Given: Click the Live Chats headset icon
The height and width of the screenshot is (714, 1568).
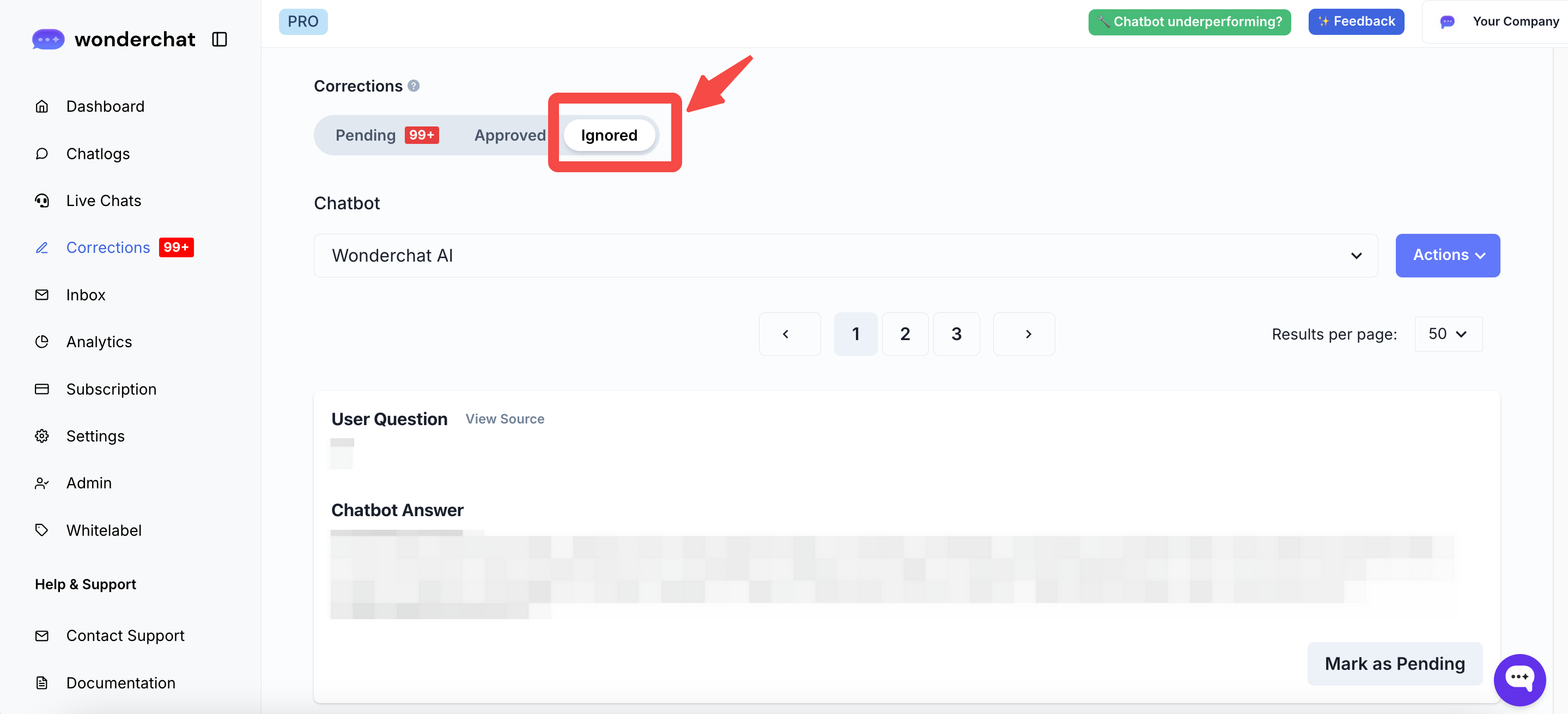Looking at the screenshot, I should click(x=41, y=201).
